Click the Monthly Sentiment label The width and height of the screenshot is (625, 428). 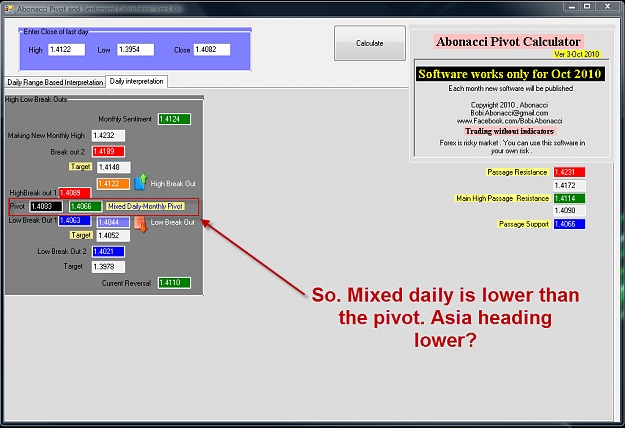coord(125,119)
